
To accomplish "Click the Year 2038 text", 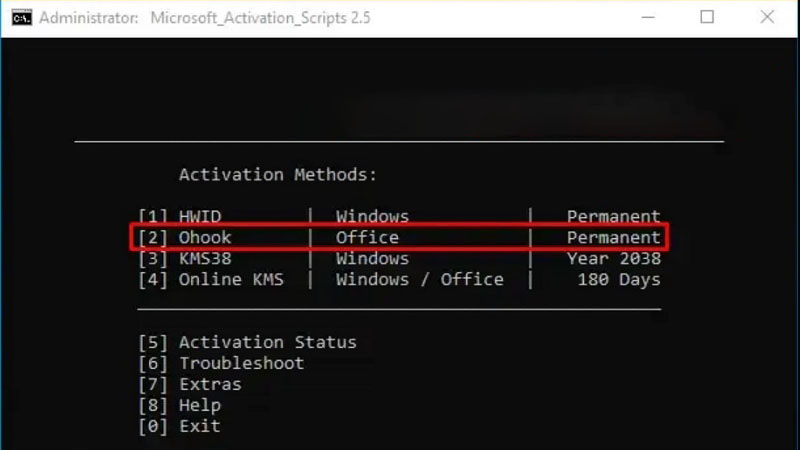I will [613, 259].
